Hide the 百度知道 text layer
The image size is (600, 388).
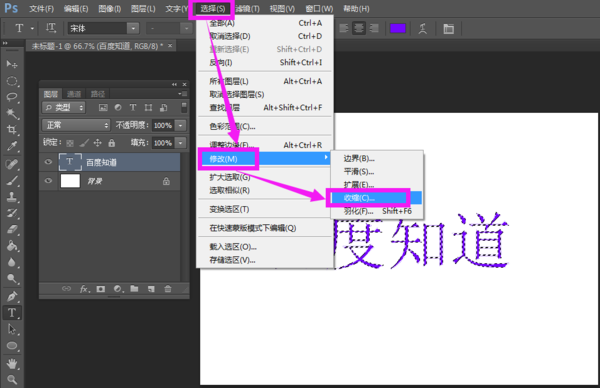pos(48,162)
